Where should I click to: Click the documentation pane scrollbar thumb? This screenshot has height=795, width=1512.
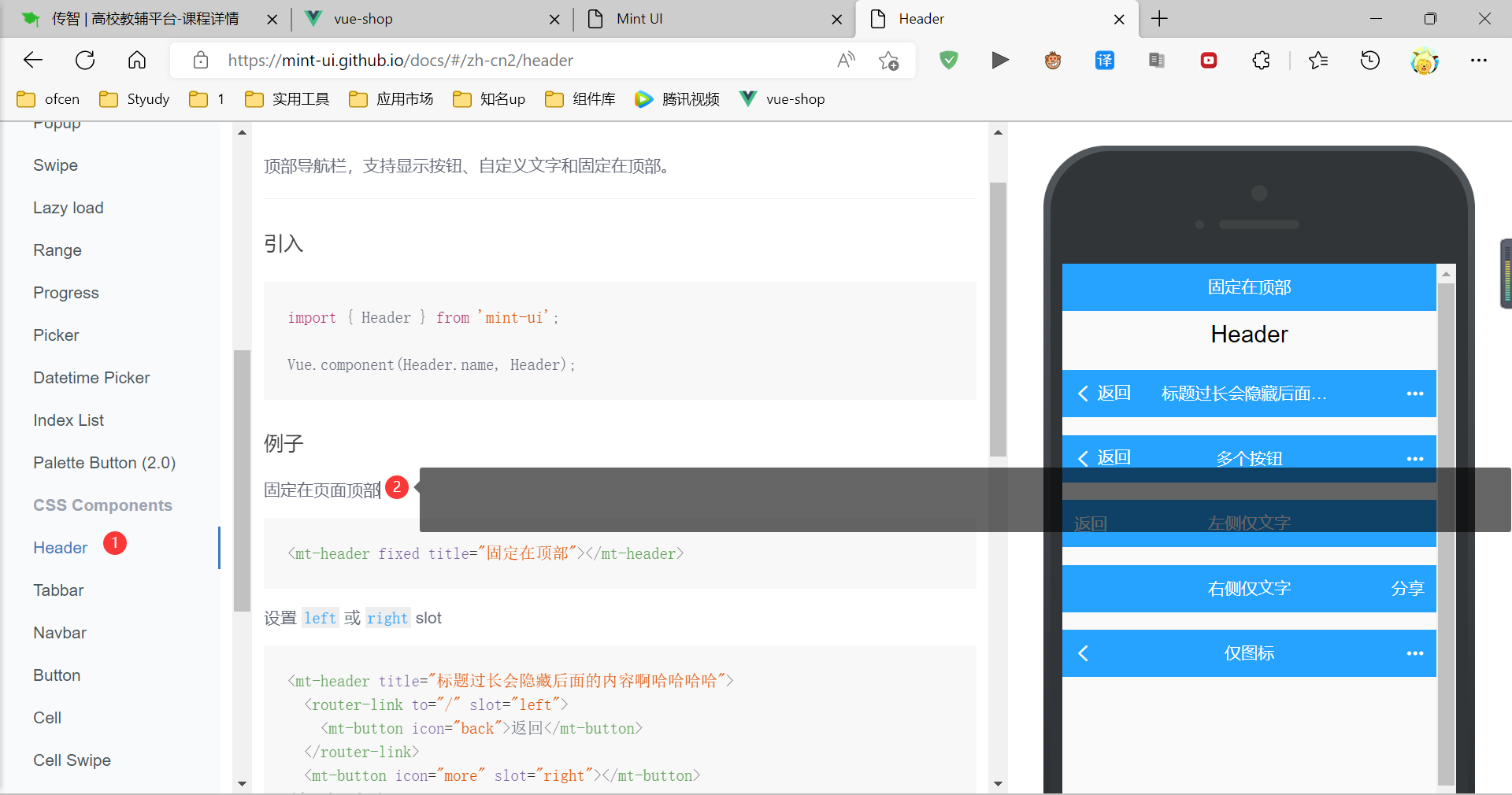coord(998,320)
